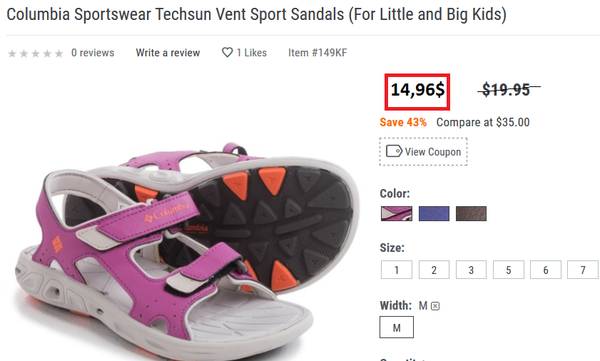600x361 pixels.
Task: Click the heart icon to like item
Action: tap(227, 52)
